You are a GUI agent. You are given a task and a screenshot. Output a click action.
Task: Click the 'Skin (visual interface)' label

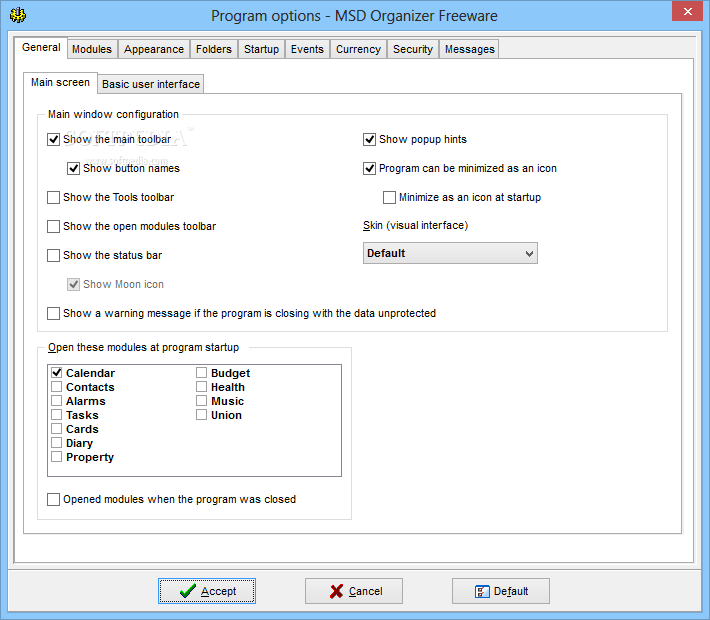point(415,226)
